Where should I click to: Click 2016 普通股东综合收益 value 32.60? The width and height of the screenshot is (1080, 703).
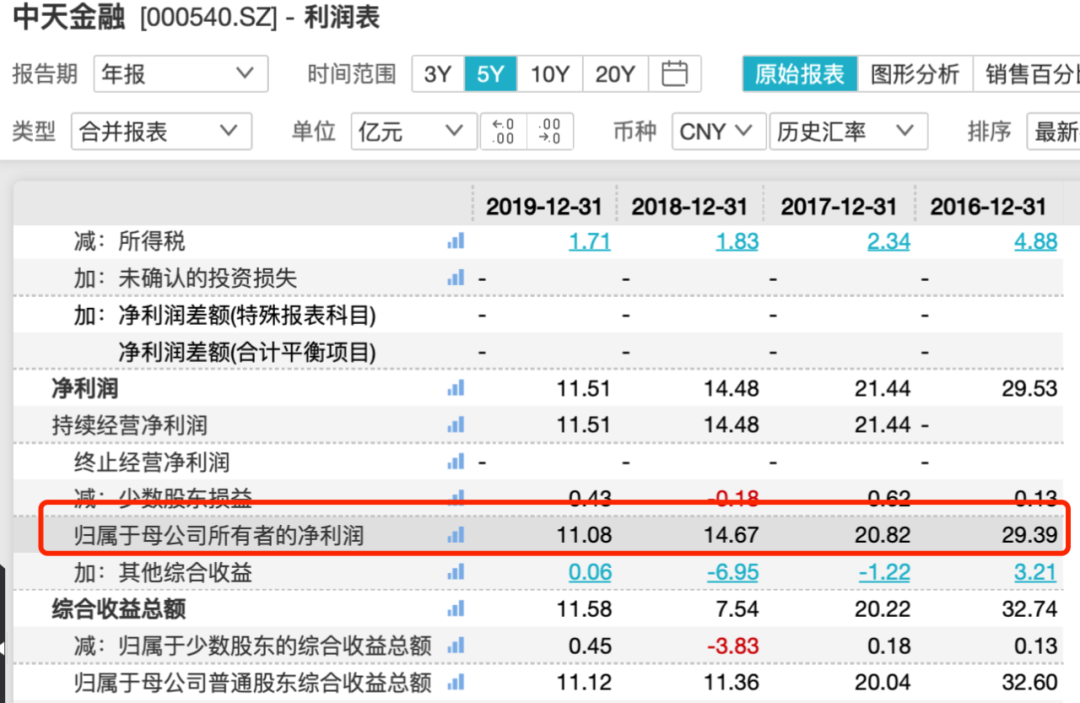[x=1029, y=682]
